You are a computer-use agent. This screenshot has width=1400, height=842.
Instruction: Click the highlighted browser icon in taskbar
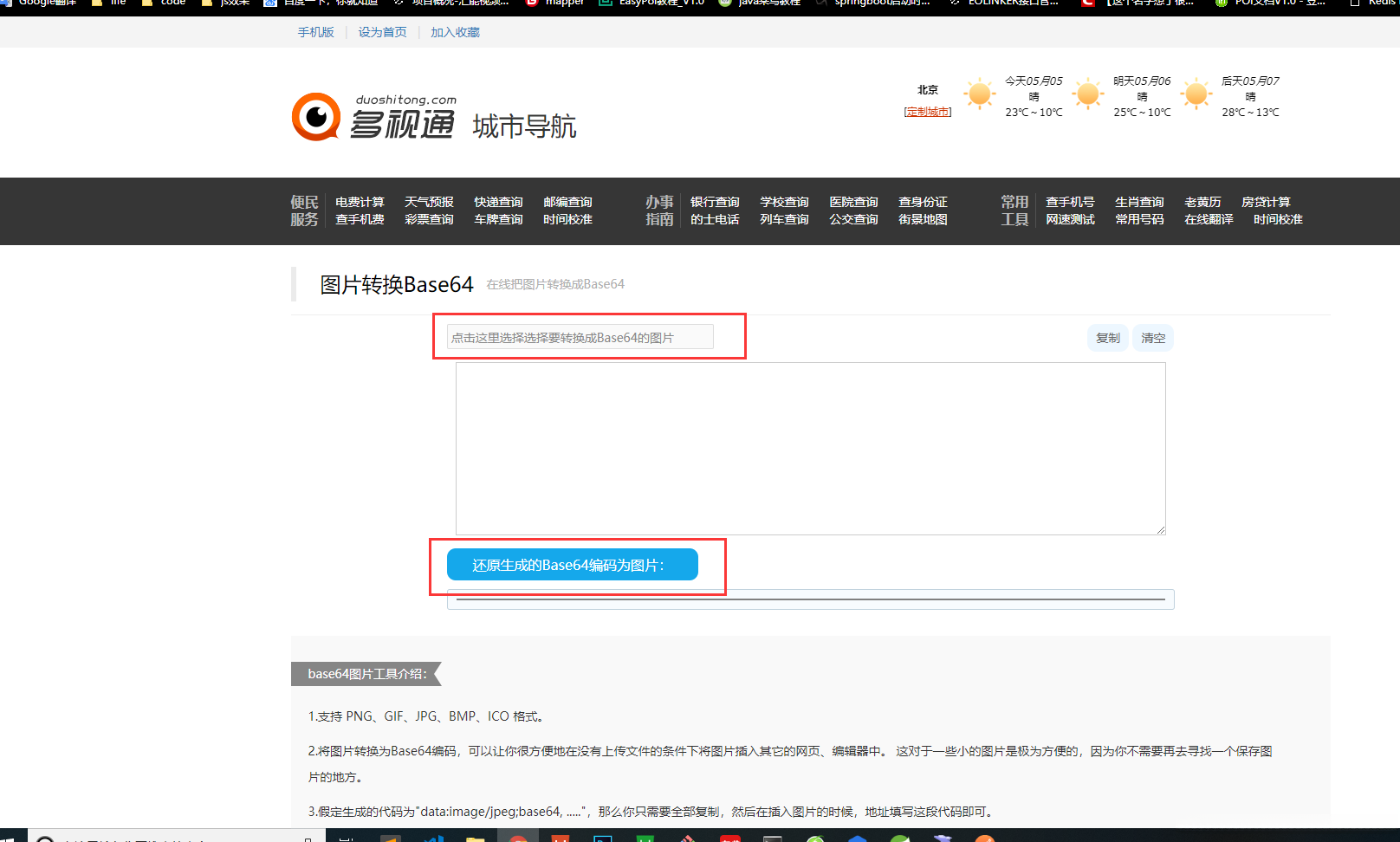518,838
